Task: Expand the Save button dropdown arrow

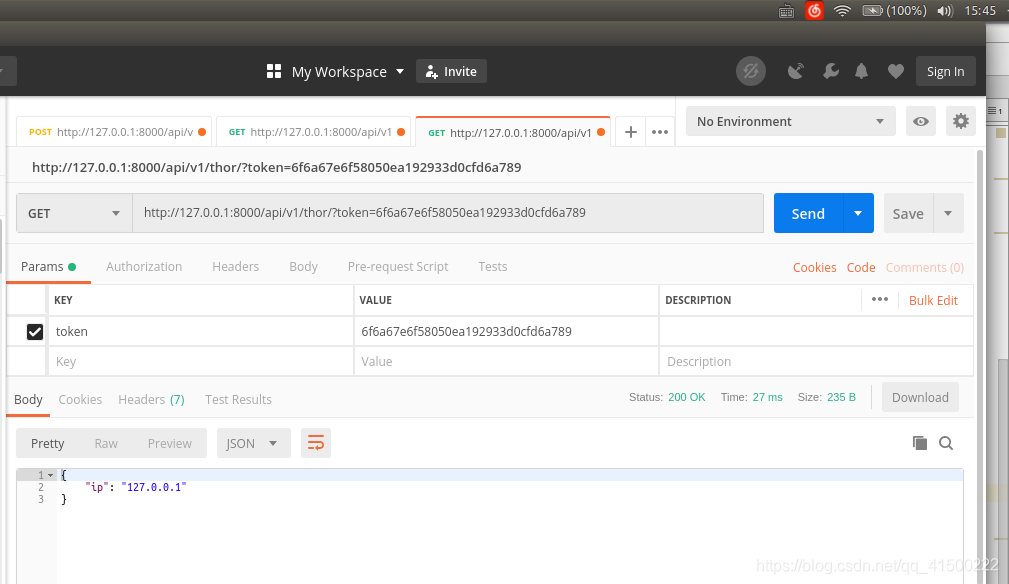Action: (x=948, y=213)
